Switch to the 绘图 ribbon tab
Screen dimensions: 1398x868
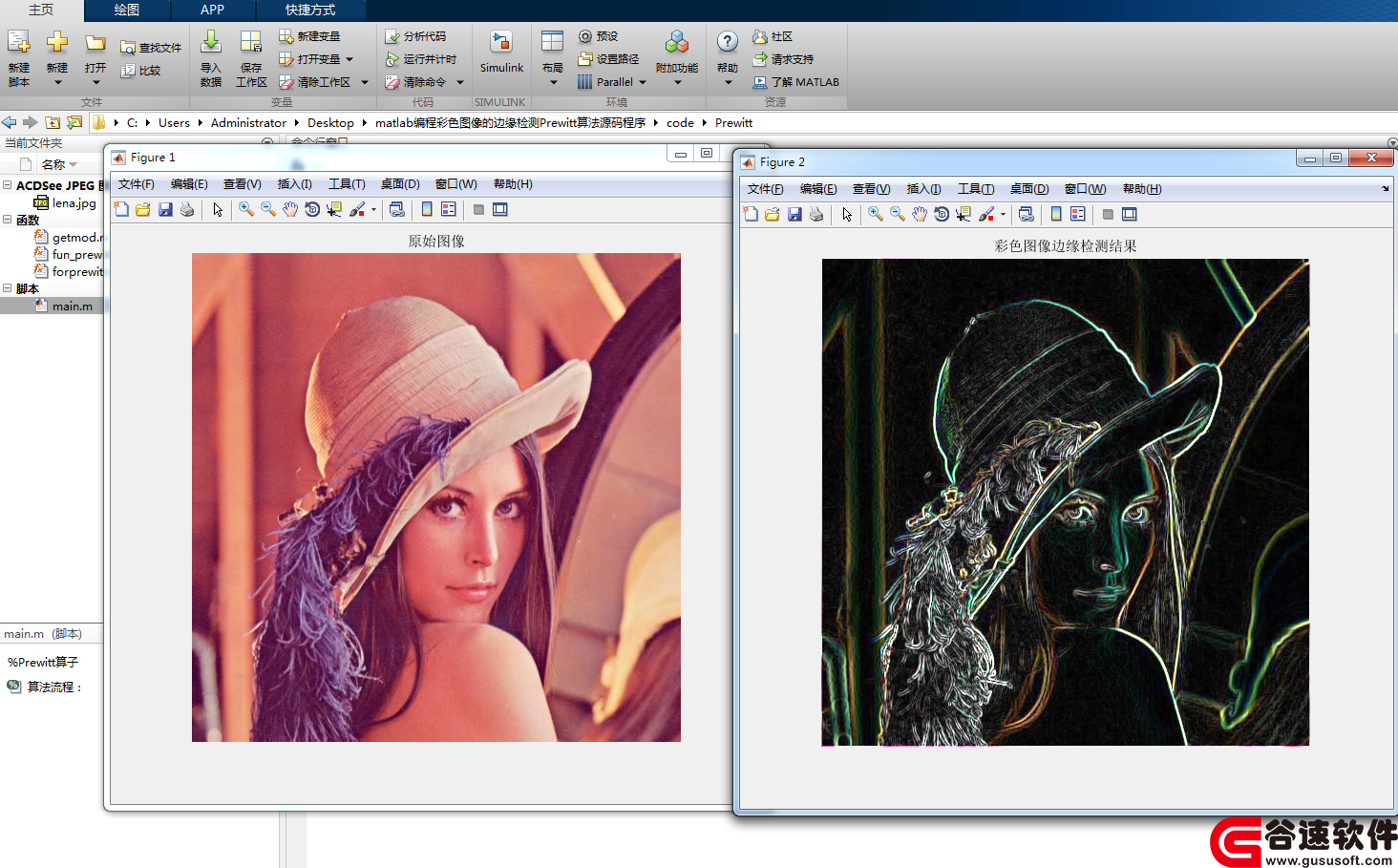[127, 10]
